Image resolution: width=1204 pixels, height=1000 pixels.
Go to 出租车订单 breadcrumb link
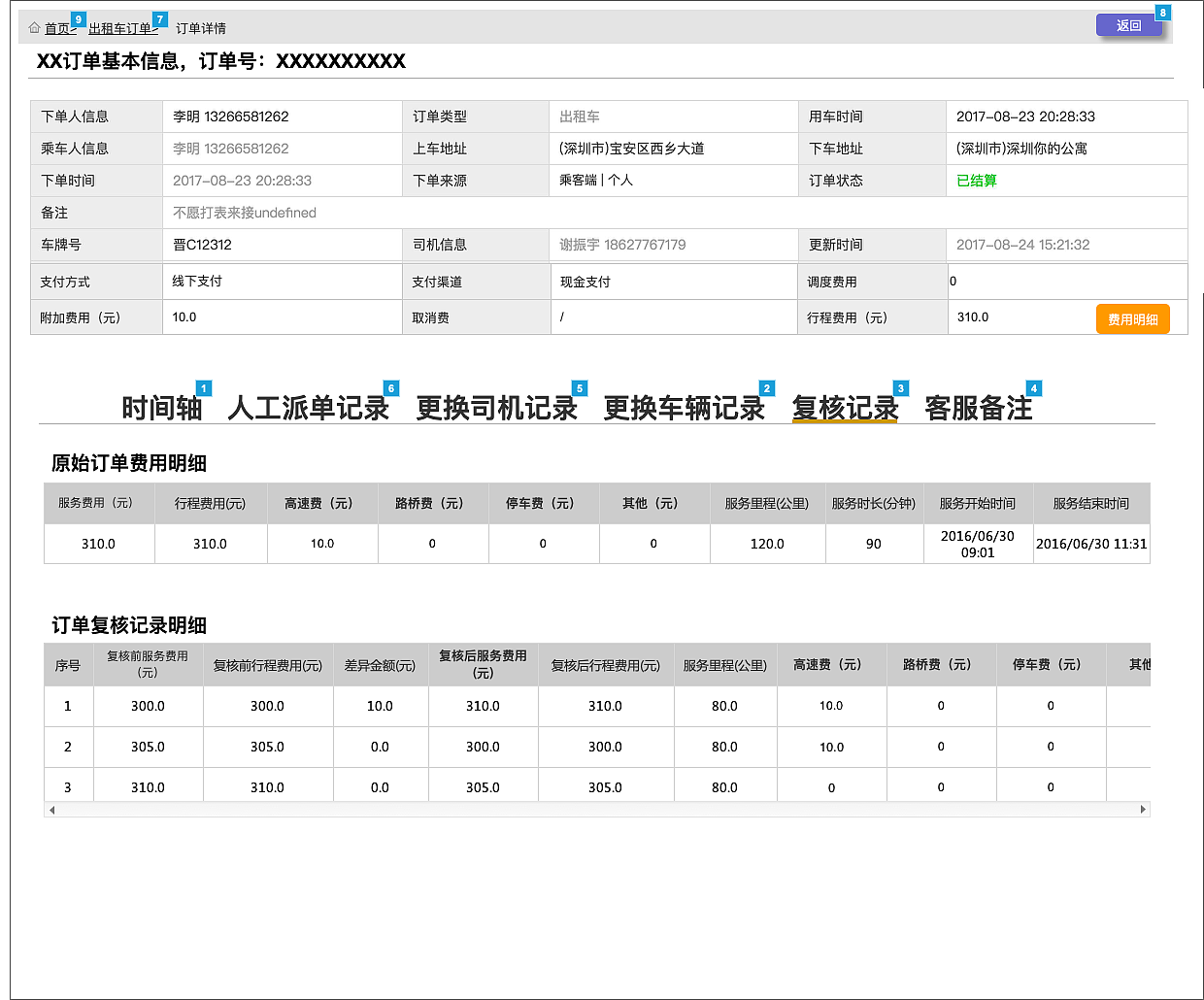click(119, 28)
